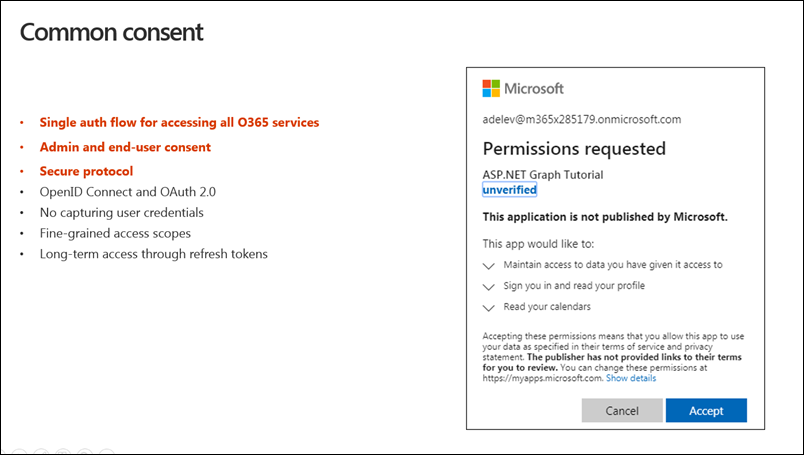Select the OpenID Connect and OAuth 2.0 bullet
The image size is (804, 455).
coord(128,192)
